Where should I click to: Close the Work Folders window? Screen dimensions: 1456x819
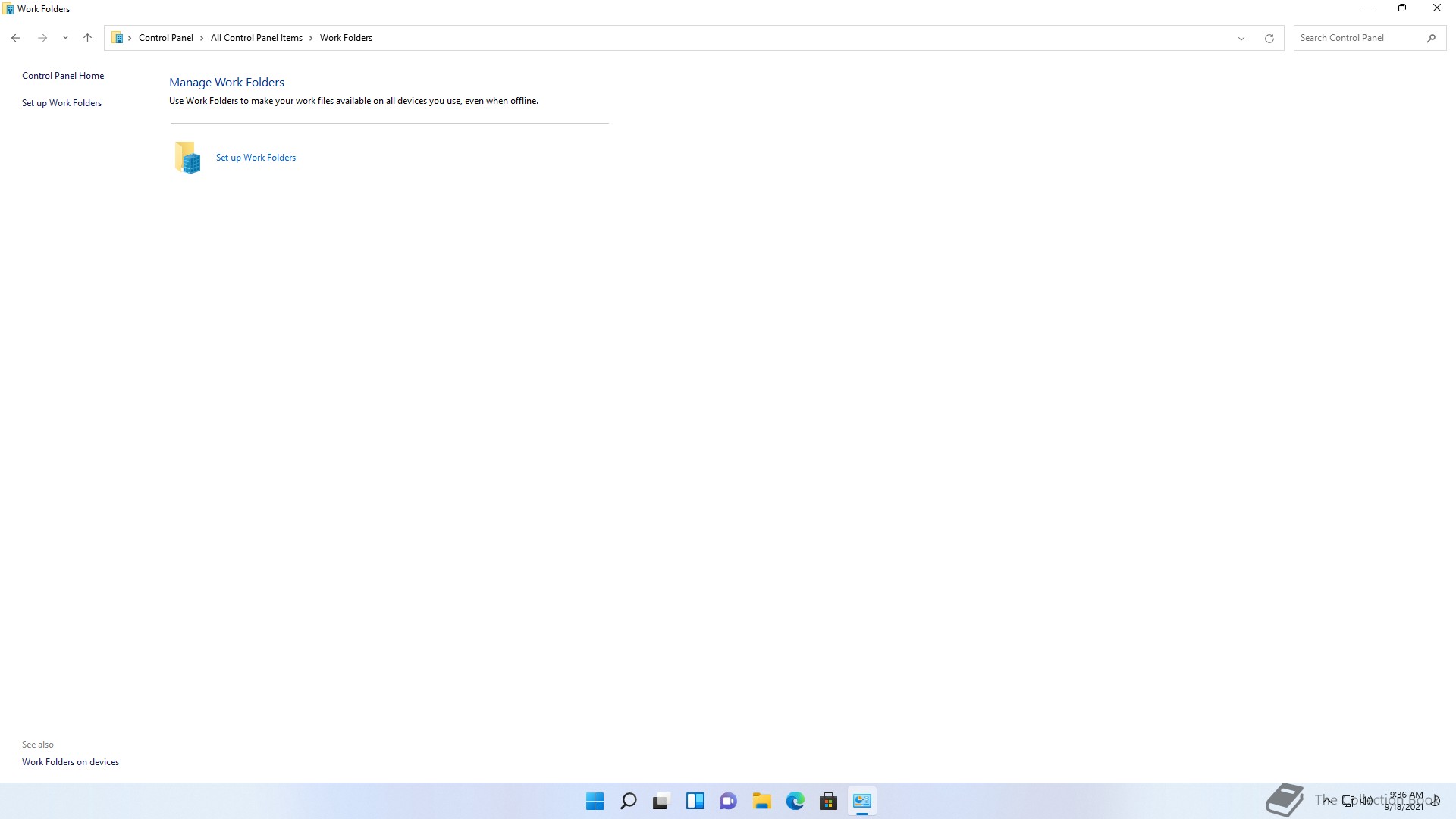tap(1437, 8)
